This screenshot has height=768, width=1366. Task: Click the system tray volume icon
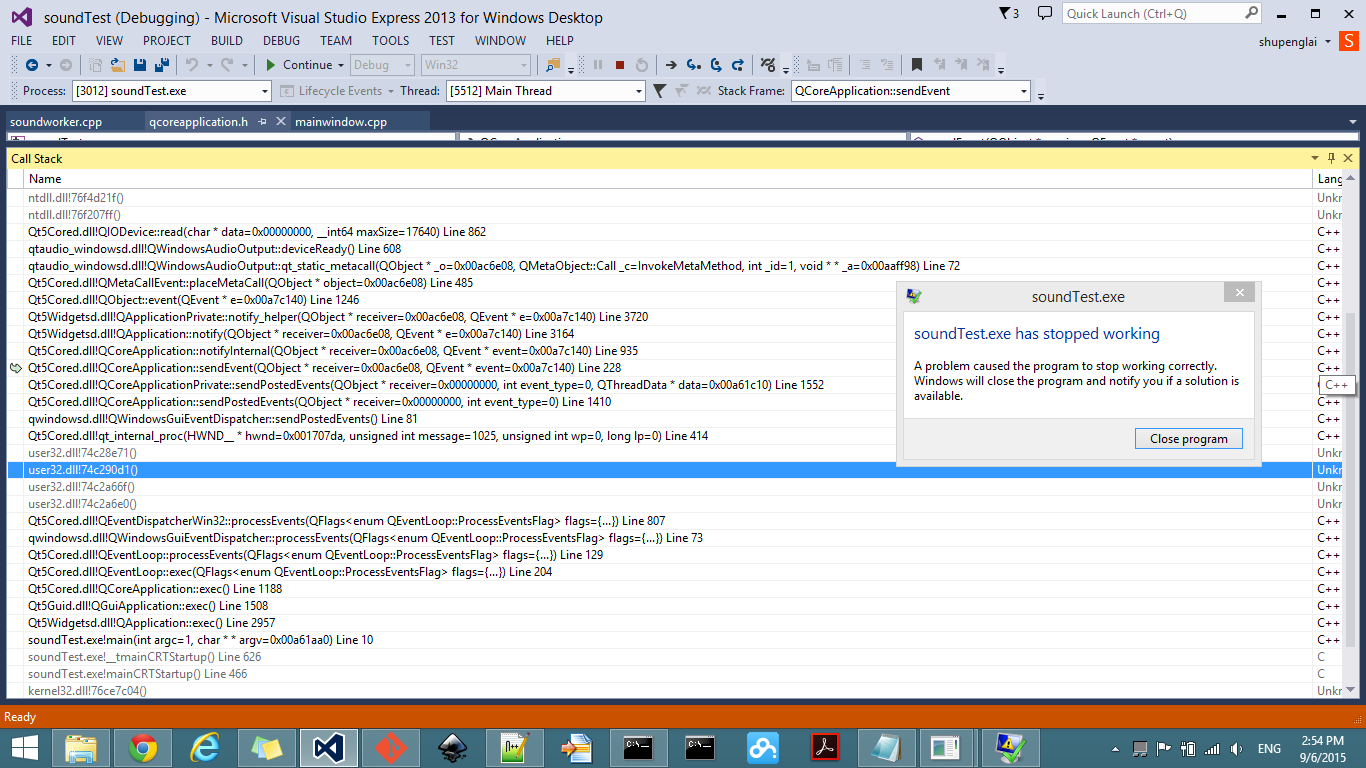coord(1235,749)
